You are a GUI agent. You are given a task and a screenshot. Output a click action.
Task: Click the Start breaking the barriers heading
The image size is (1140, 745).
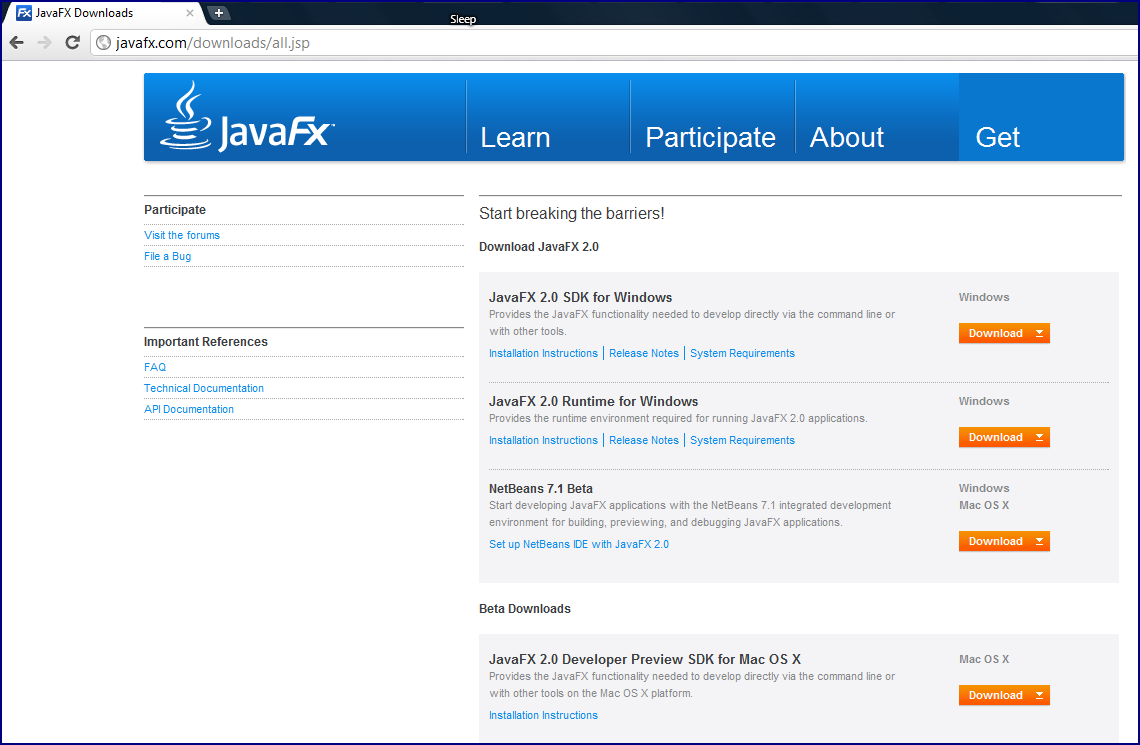coord(571,214)
